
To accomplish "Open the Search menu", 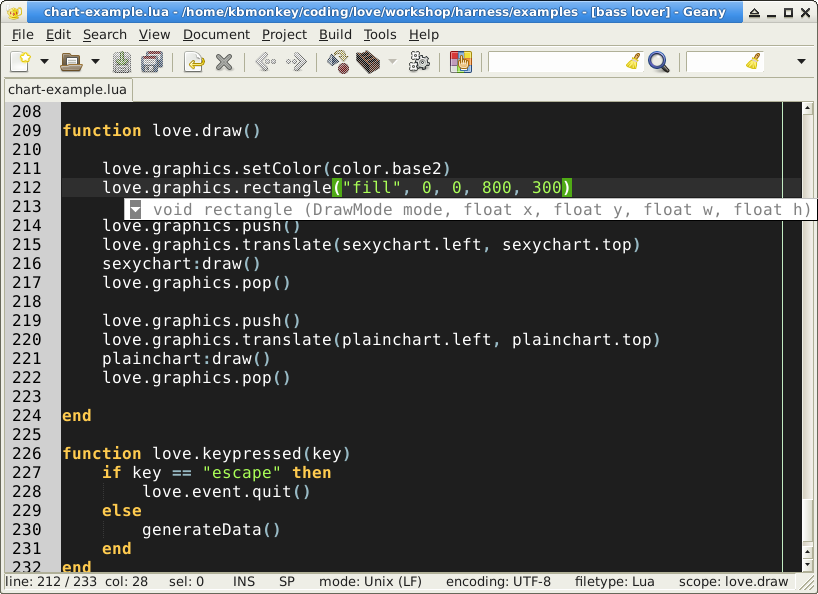I will (105, 34).
